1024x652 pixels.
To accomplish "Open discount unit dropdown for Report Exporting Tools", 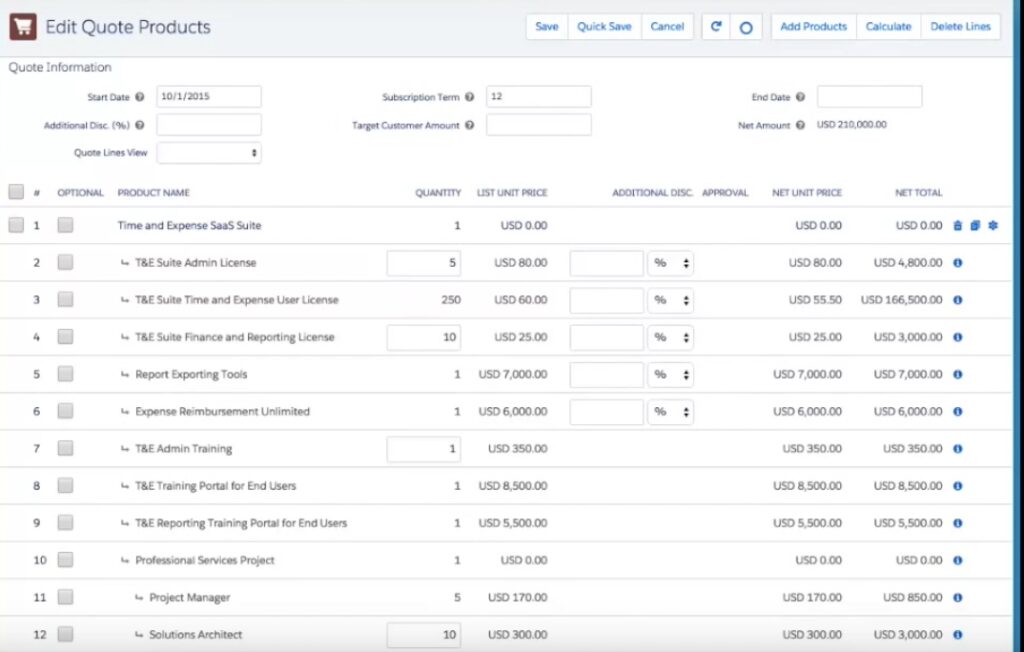I will (x=671, y=375).
